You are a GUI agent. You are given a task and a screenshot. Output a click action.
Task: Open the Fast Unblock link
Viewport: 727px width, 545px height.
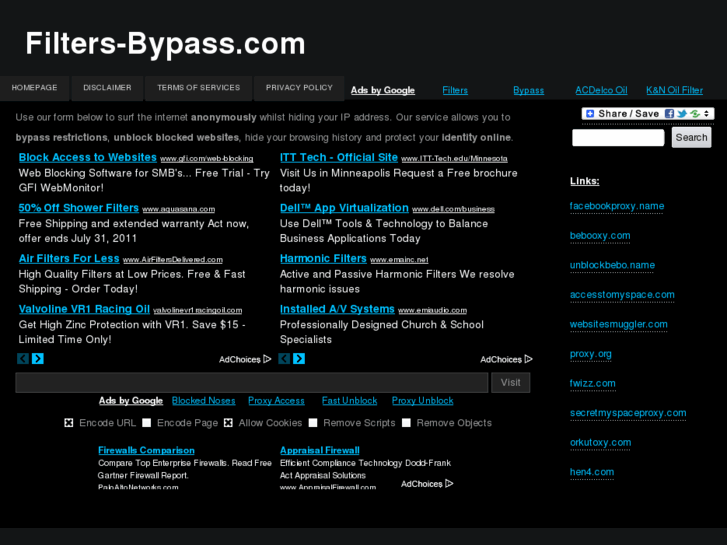pyautogui.click(x=349, y=401)
